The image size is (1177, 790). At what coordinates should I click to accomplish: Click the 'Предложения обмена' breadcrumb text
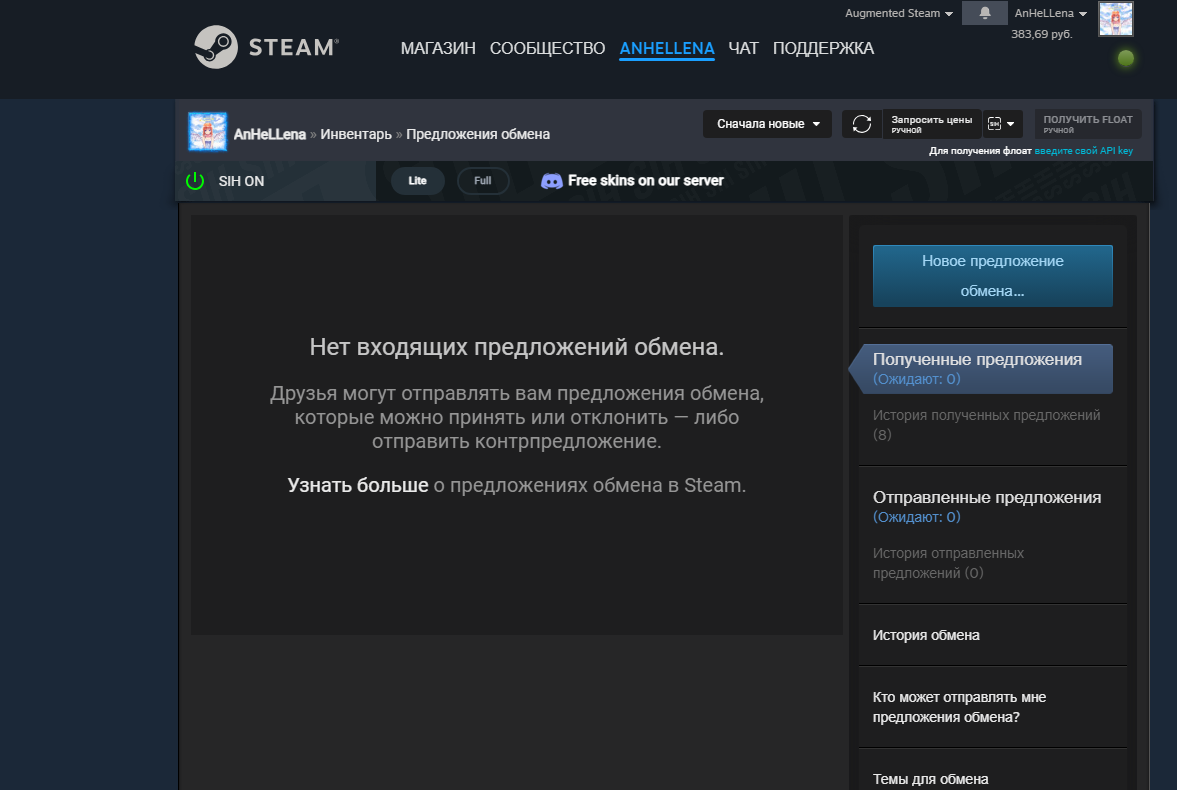(478, 134)
